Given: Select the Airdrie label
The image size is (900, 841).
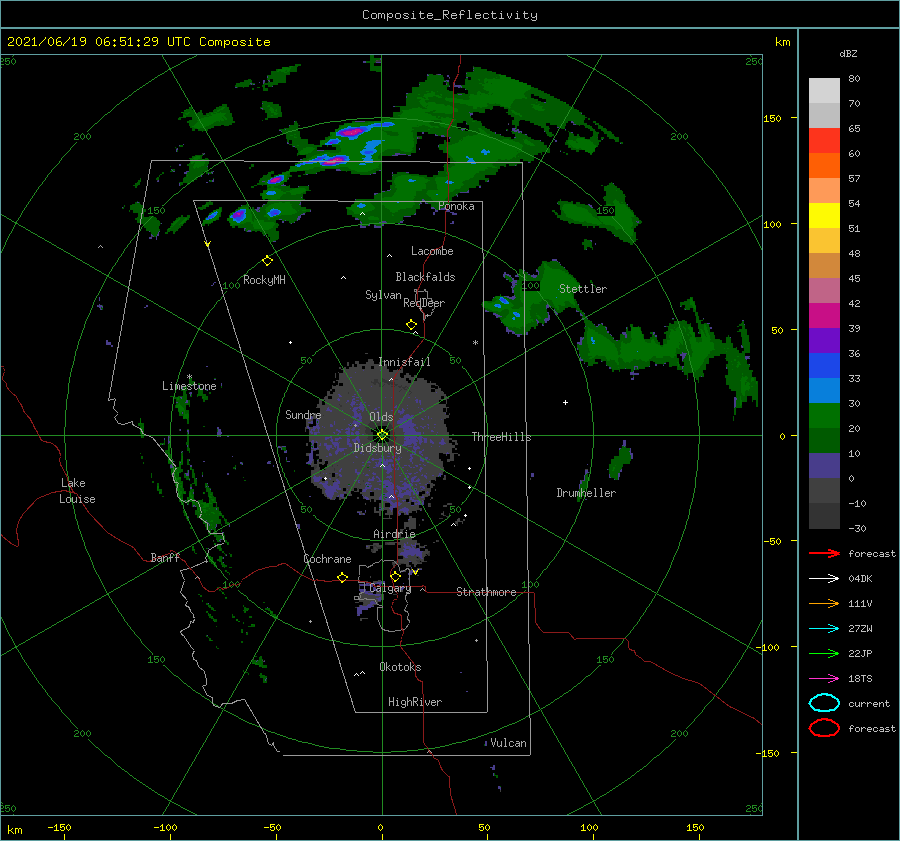Looking at the screenshot, I should point(394,534).
